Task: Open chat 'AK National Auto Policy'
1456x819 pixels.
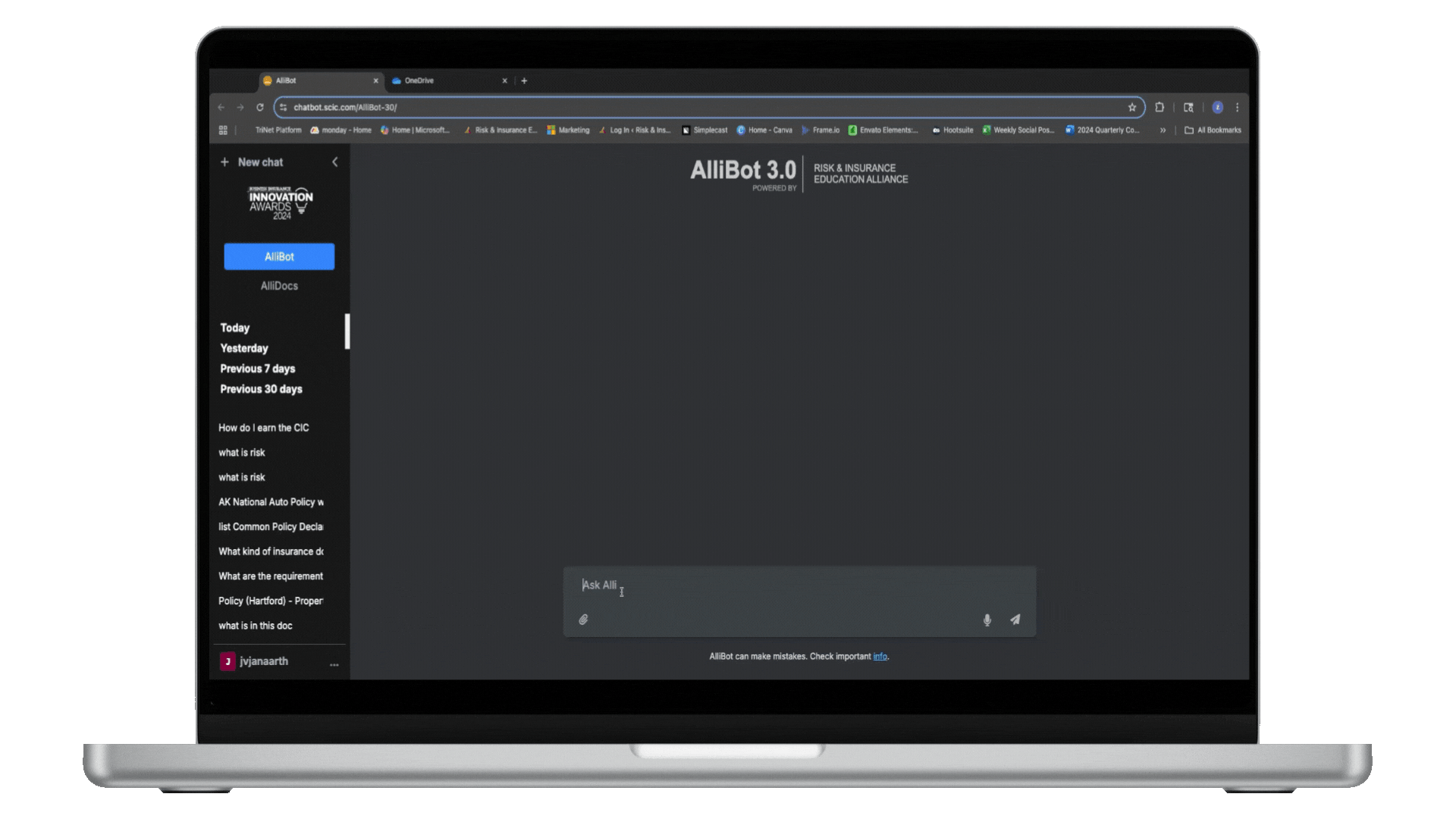Action: (271, 502)
